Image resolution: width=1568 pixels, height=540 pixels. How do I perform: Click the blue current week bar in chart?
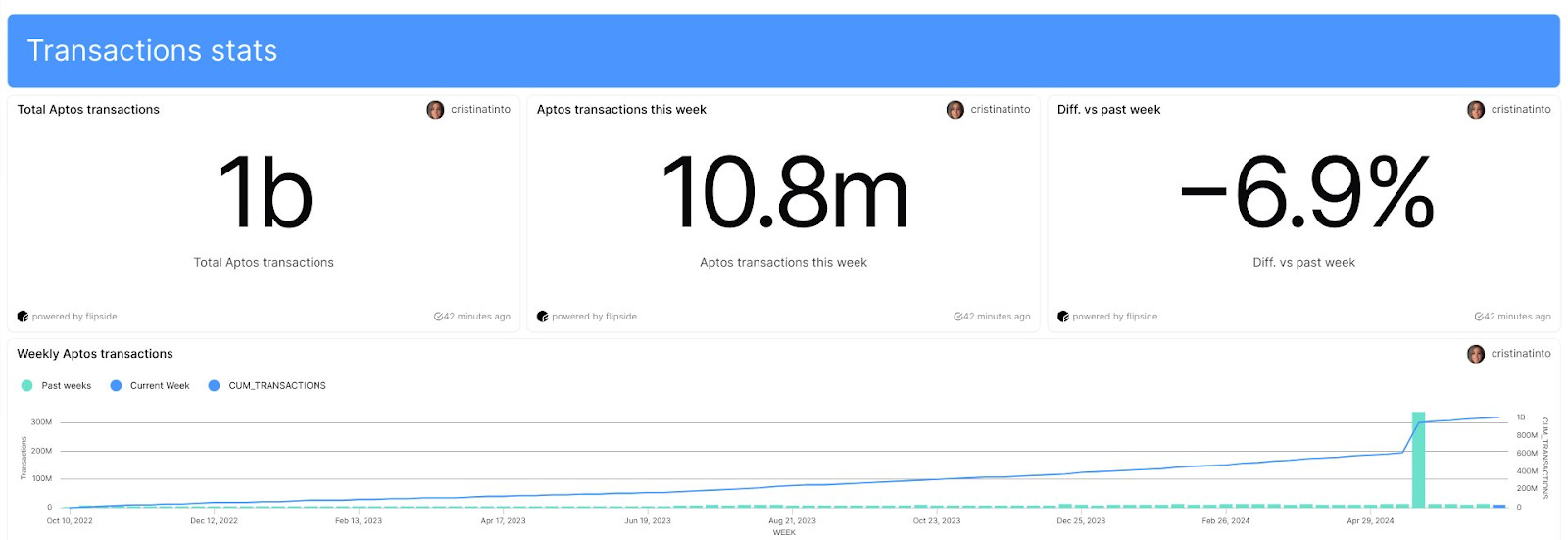click(1498, 506)
